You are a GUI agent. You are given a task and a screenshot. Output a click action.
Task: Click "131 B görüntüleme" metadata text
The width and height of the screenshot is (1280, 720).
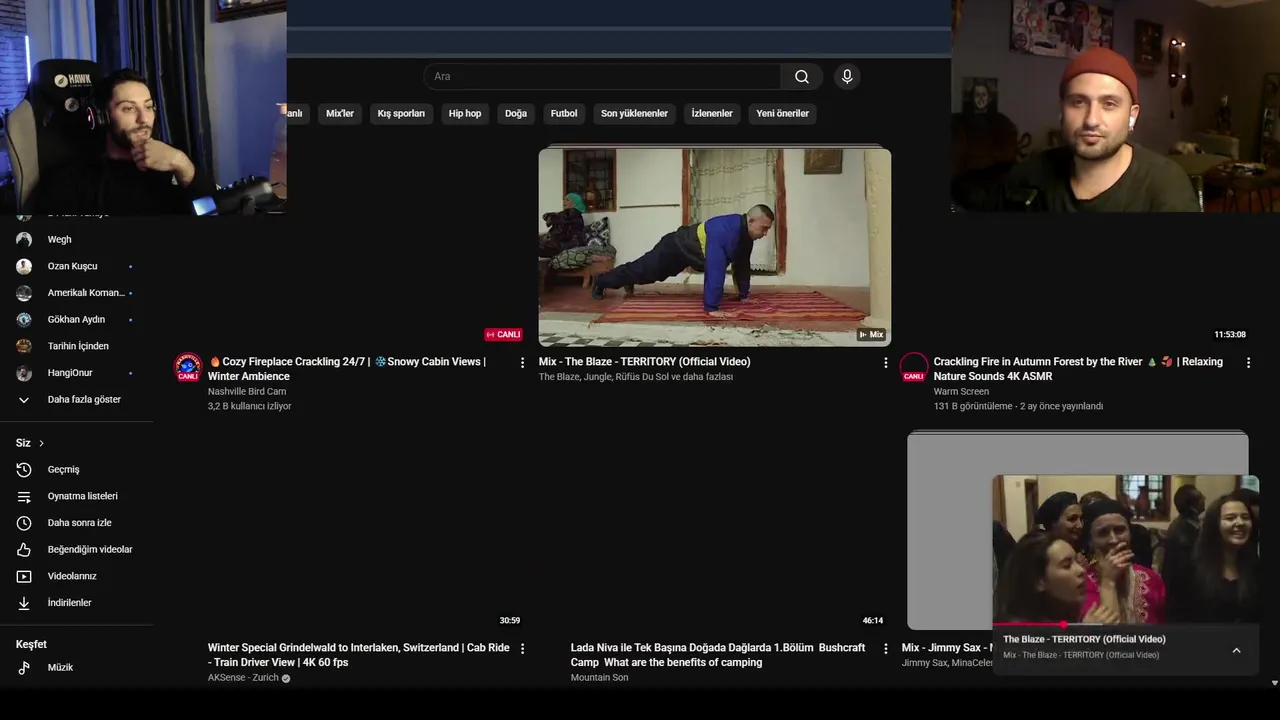pos(973,407)
